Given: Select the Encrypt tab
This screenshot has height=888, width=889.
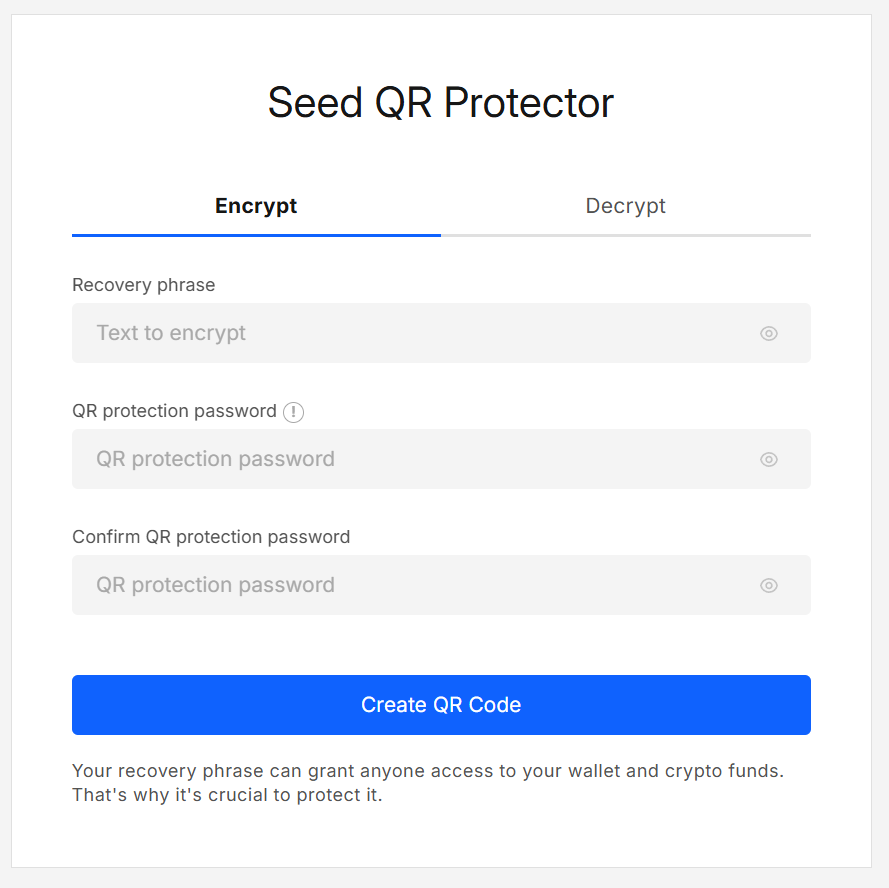Looking at the screenshot, I should tap(256, 206).
